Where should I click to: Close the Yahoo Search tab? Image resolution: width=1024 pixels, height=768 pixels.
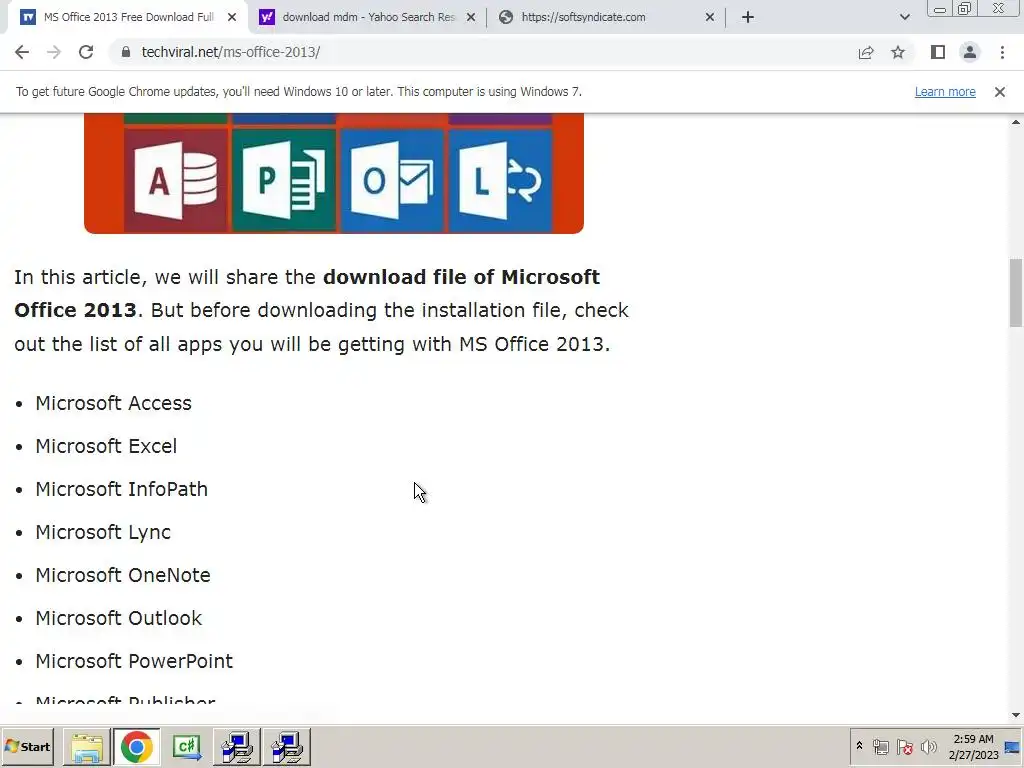coord(471,18)
